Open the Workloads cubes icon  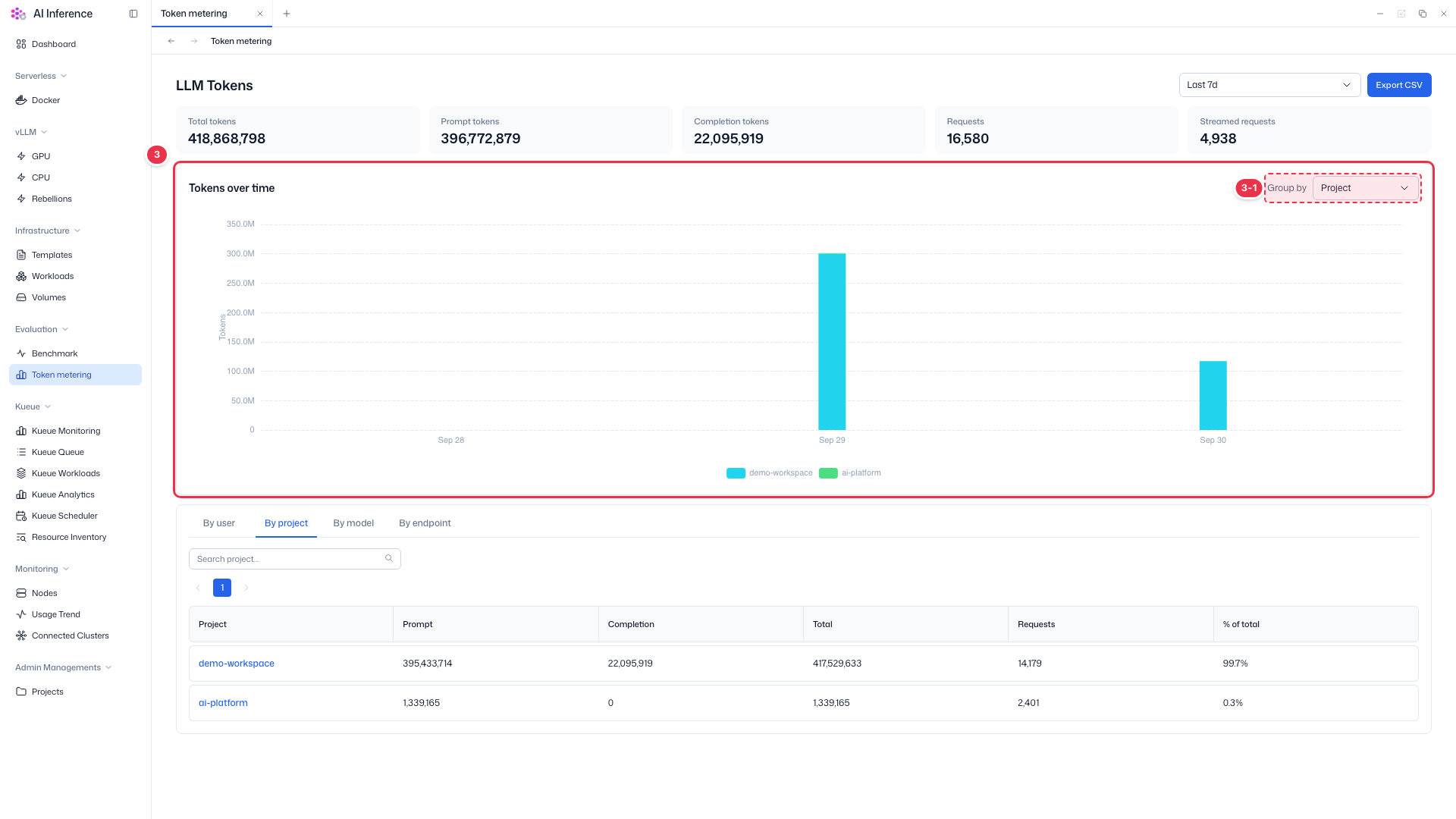pyautogui.click(x=21, y=276)
